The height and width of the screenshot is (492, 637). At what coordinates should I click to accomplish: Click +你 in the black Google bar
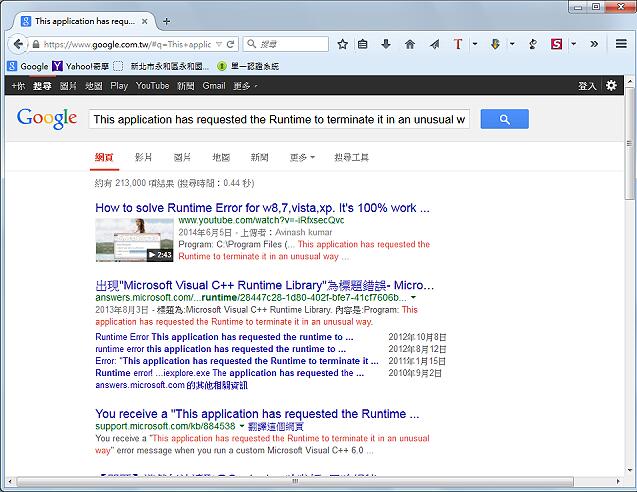[x=18, y=86]
